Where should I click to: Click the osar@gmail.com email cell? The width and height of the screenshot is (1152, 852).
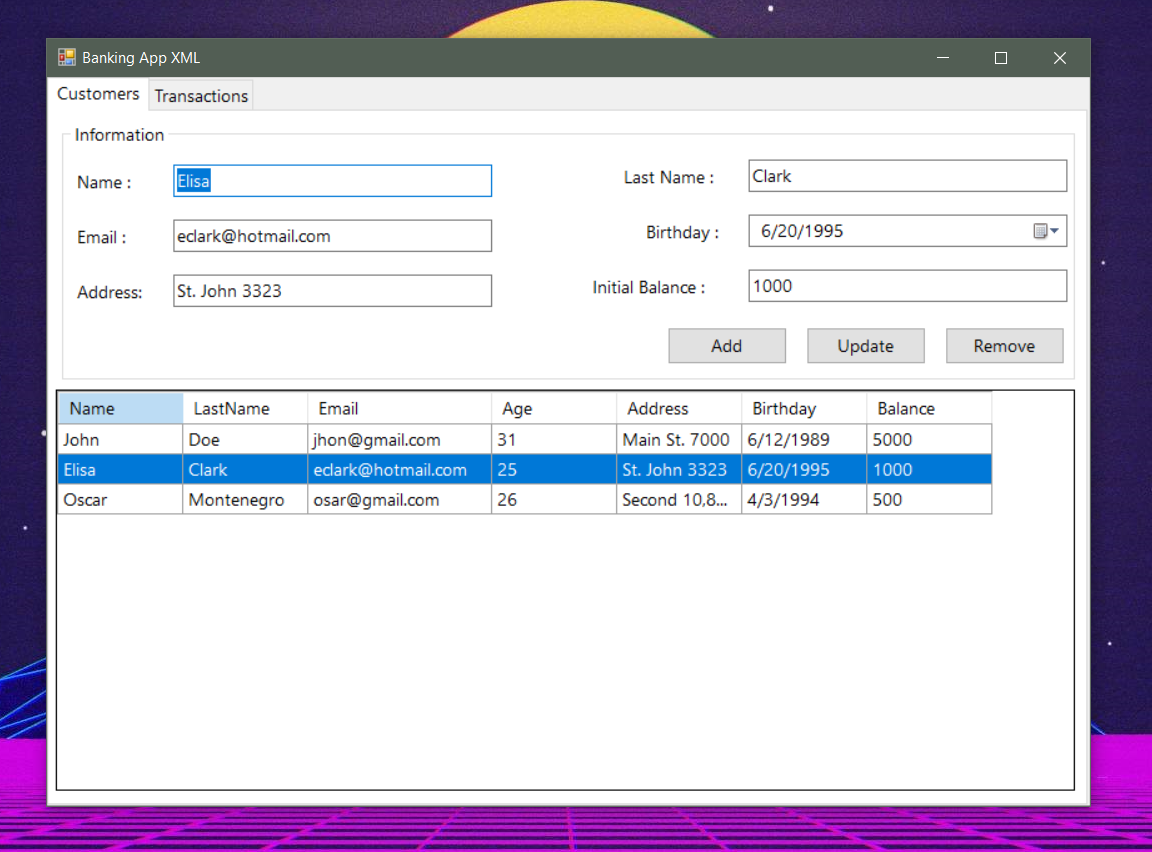click(399, 499)
